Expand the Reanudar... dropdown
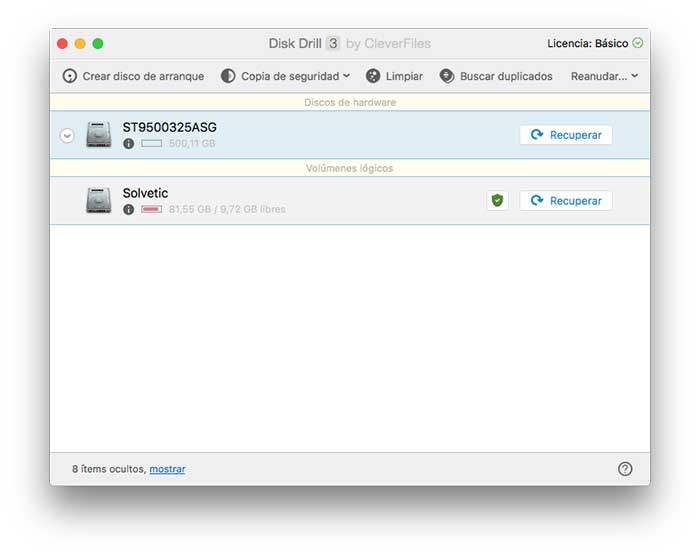 604,76
